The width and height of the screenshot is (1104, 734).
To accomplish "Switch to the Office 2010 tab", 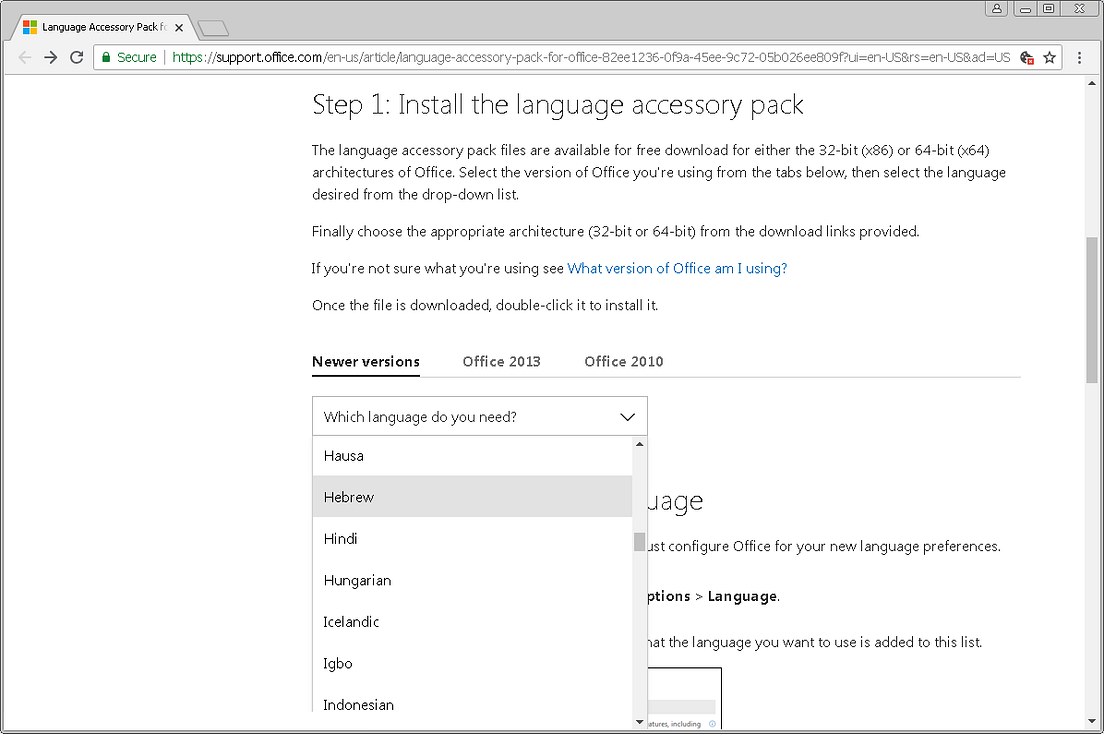I will [623, 361].
